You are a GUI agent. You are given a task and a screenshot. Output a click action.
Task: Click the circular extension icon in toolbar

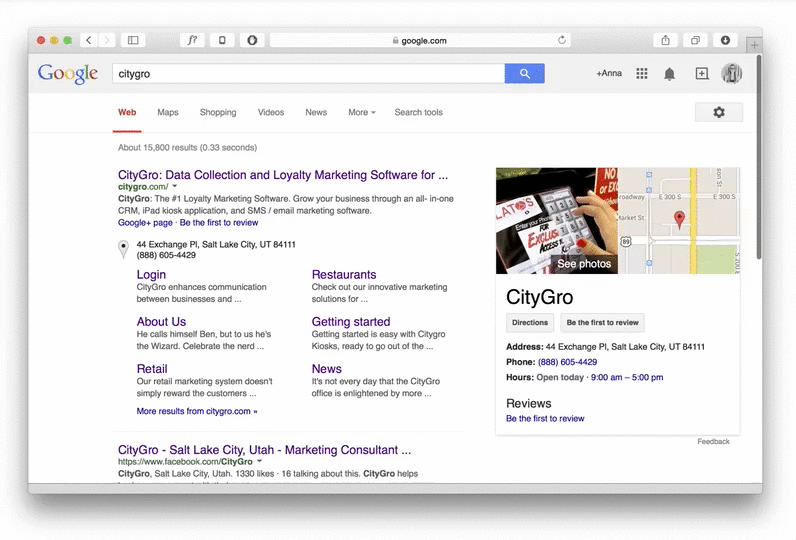click(252, 40)
